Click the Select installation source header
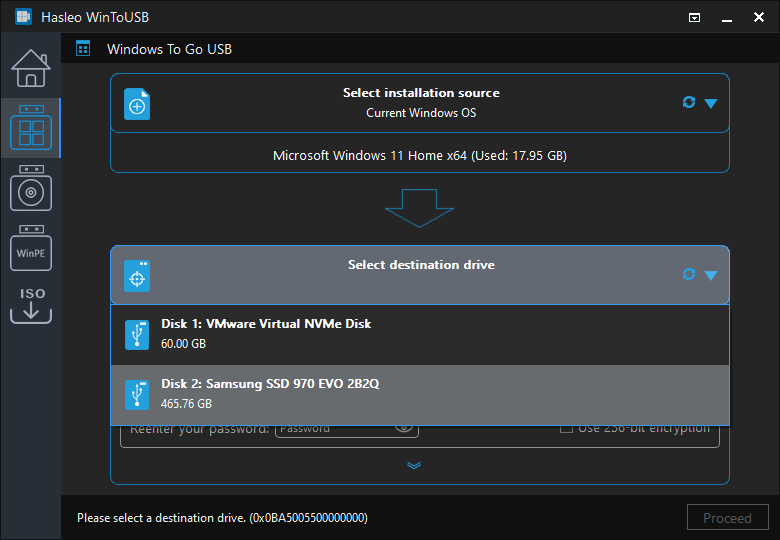 tap(421, 93)
